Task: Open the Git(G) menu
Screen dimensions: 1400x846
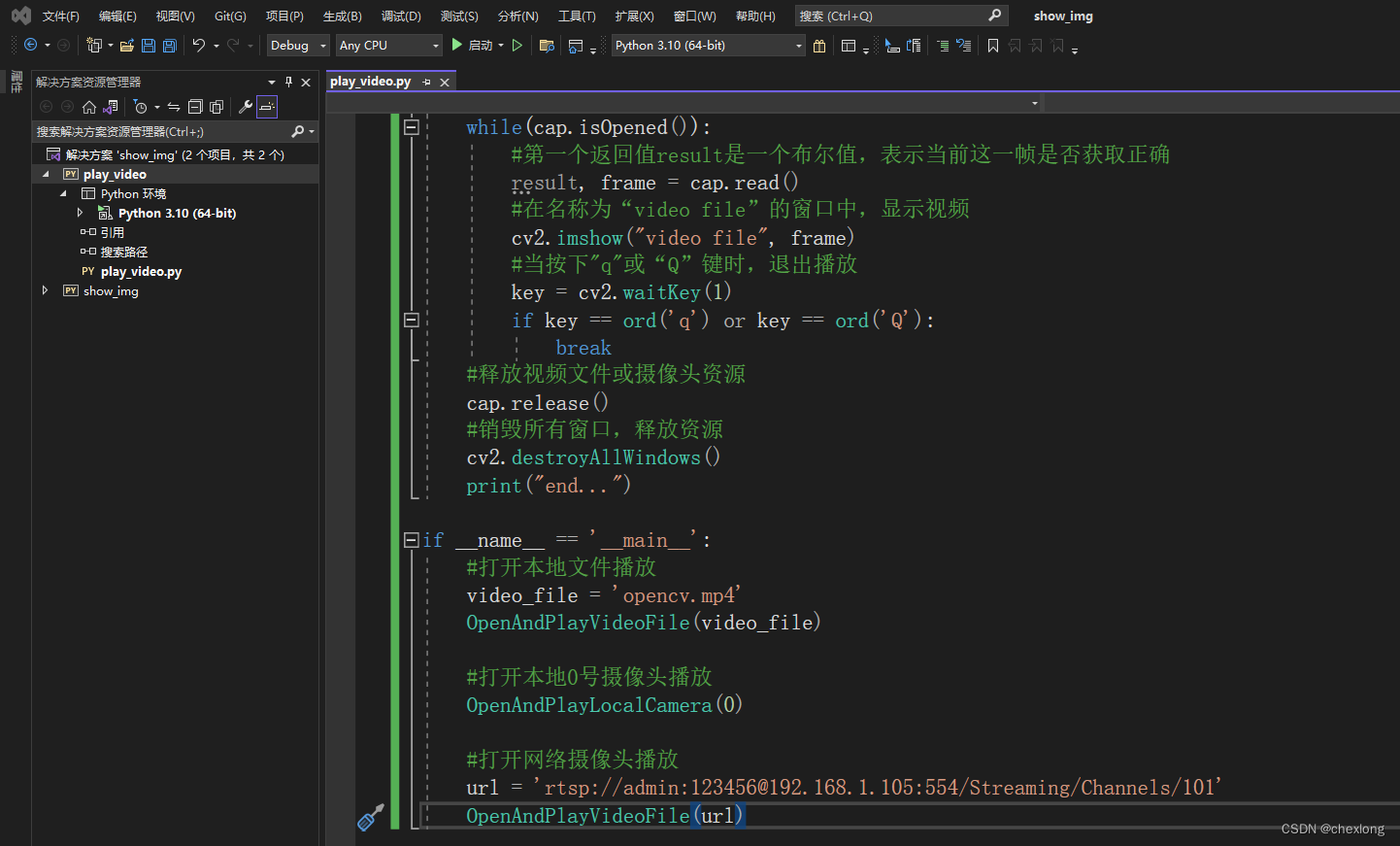Action: tap(230, 17)
